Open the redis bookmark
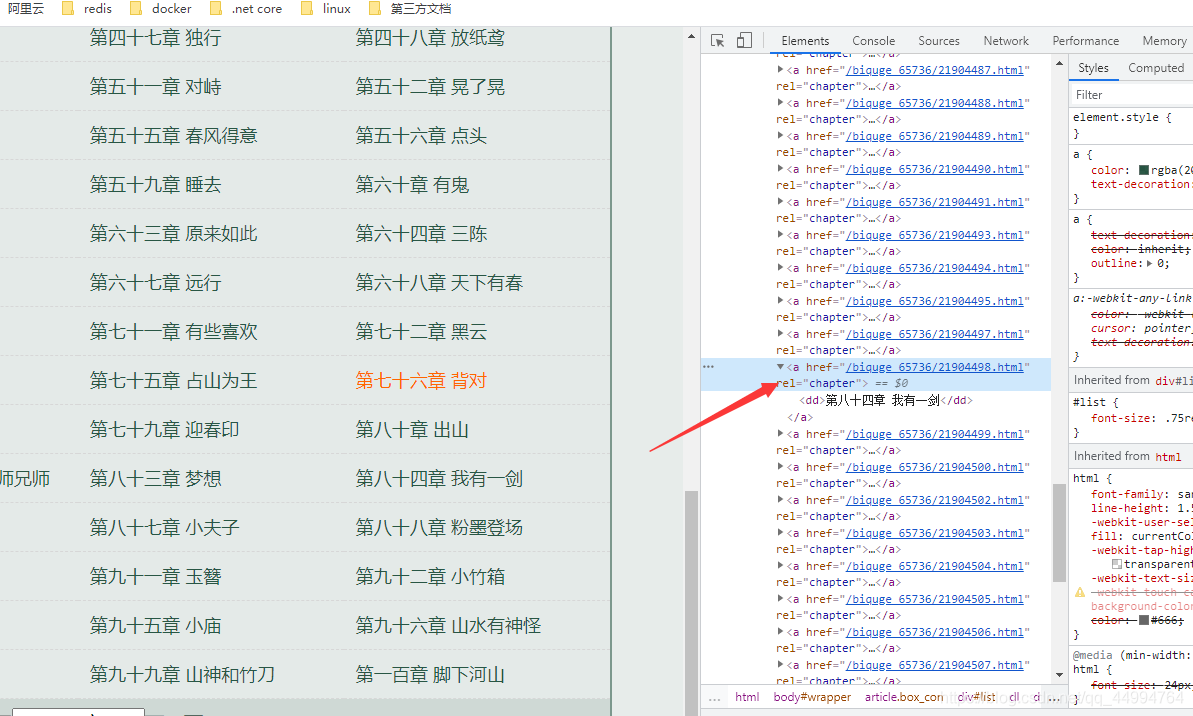 pos(96,8)
